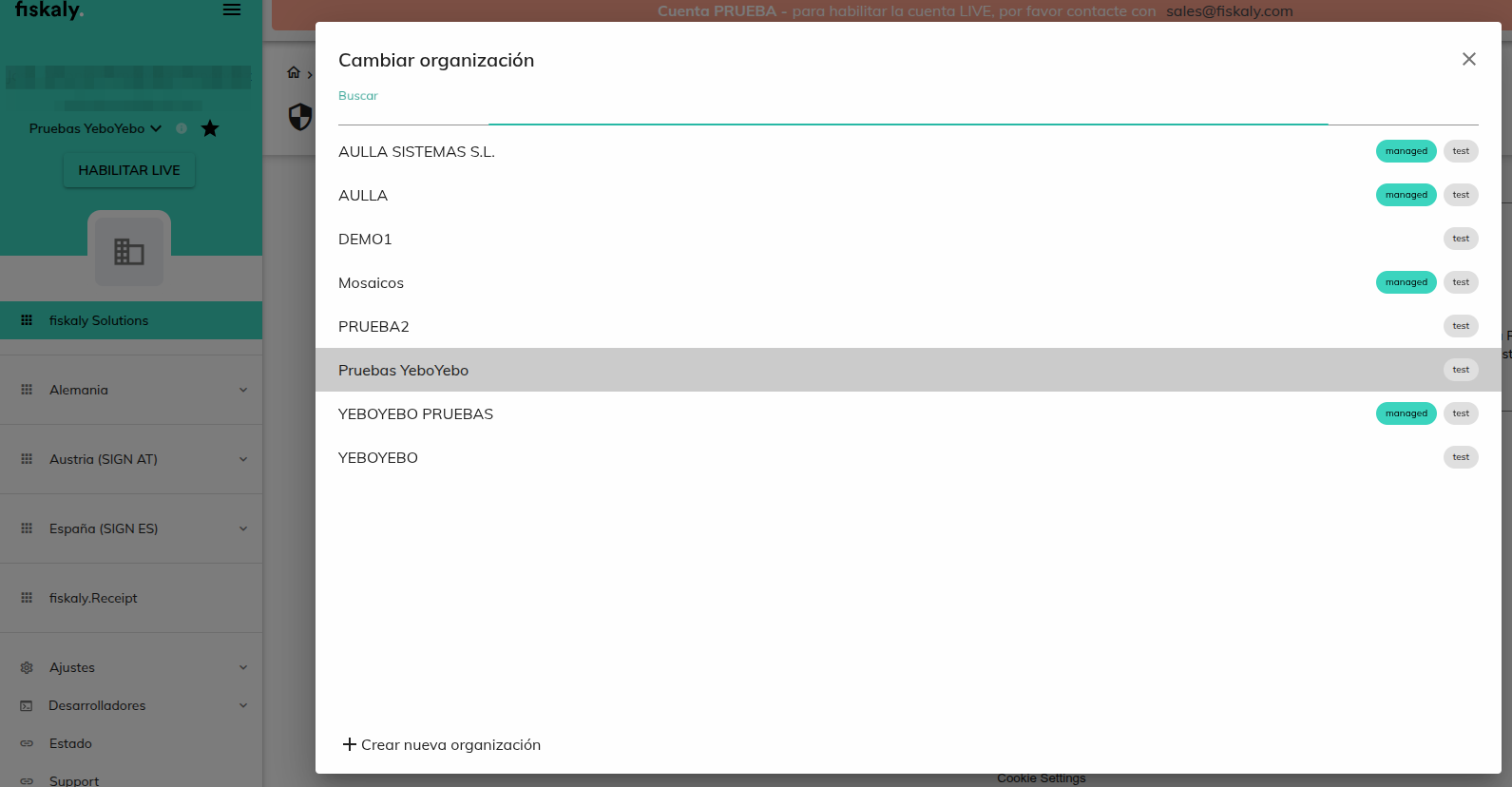Screen dimensions: 1512x787
Task: Click test badge on PRUEBA2 row
Action: tap(1461, 326)
